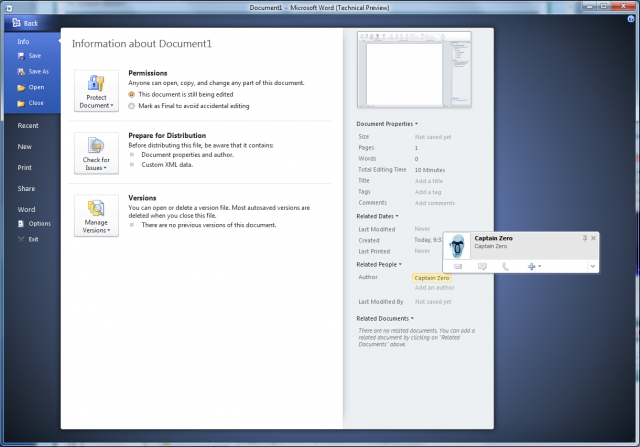Screen dimensions: 640x447
Task: Click Captain Zero's avatar picture
Action: click(457, 246)
